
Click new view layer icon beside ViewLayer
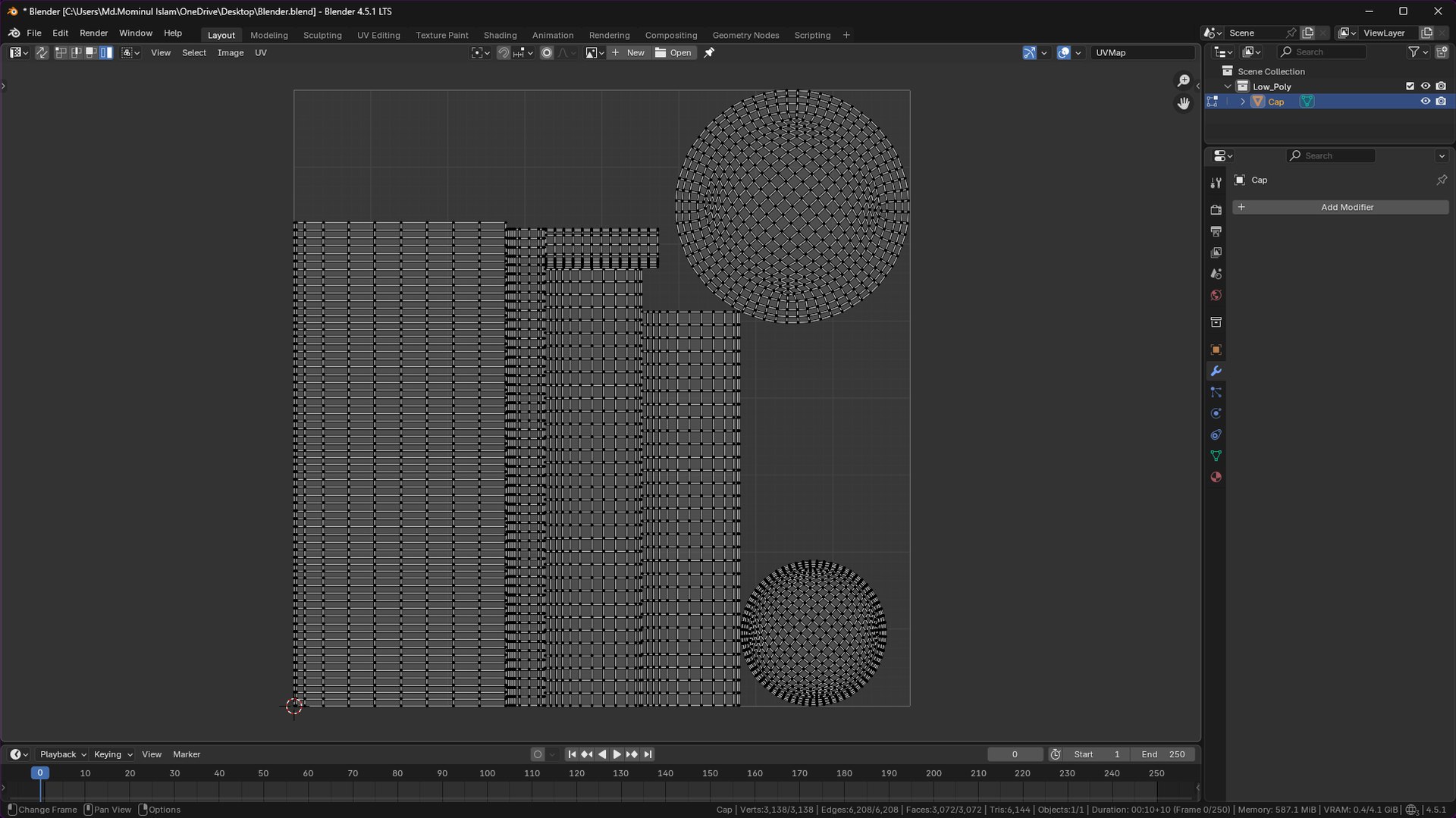coord(1426,33)
